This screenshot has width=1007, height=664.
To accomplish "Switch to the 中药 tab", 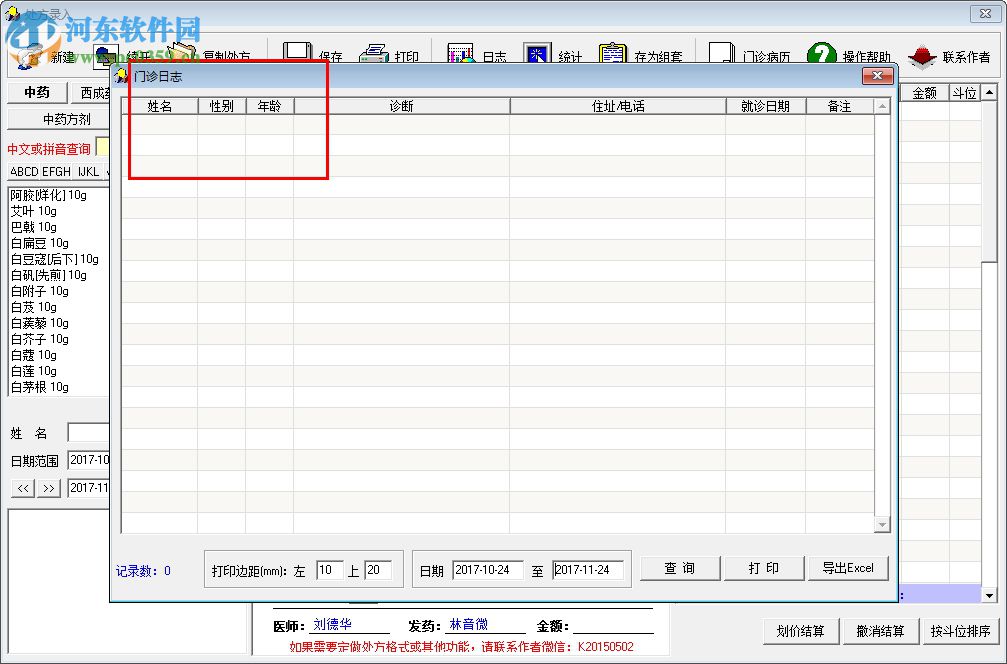I will coord(36,92).
